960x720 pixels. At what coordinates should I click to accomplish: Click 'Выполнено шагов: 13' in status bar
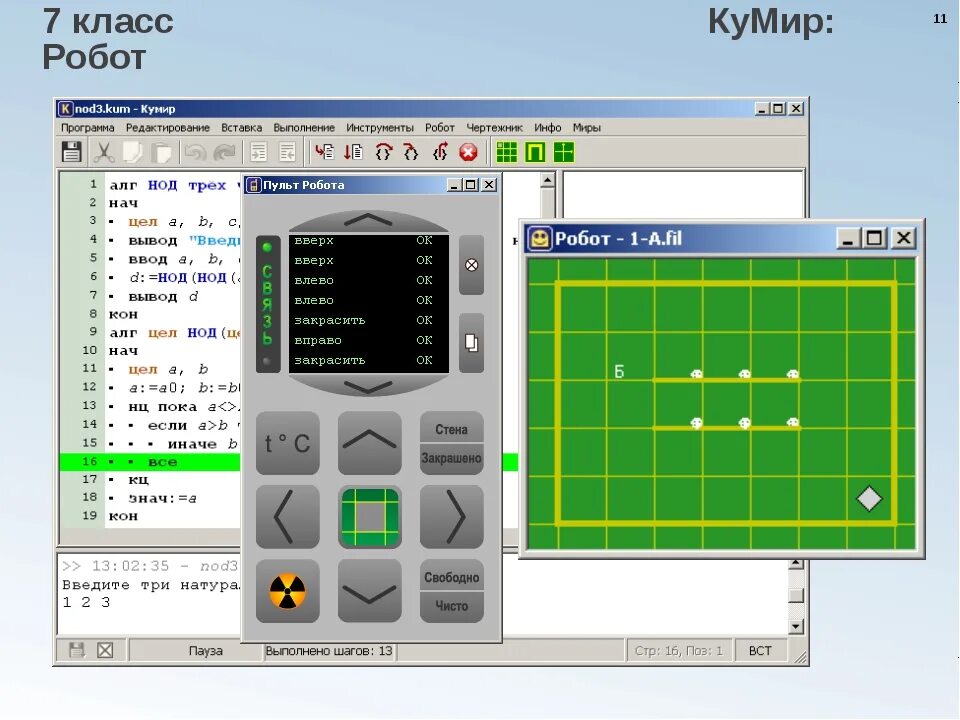click(x=329, y=651)
